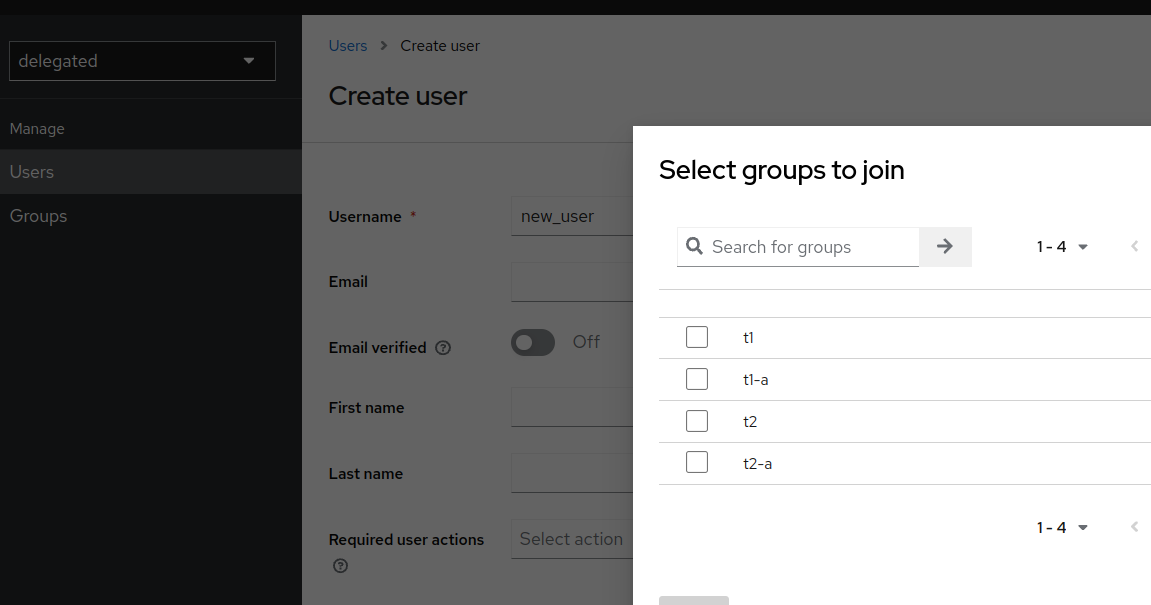The image size is (1151, 605).
Task: Enable the Email verified switch
Action: [532, 342]
